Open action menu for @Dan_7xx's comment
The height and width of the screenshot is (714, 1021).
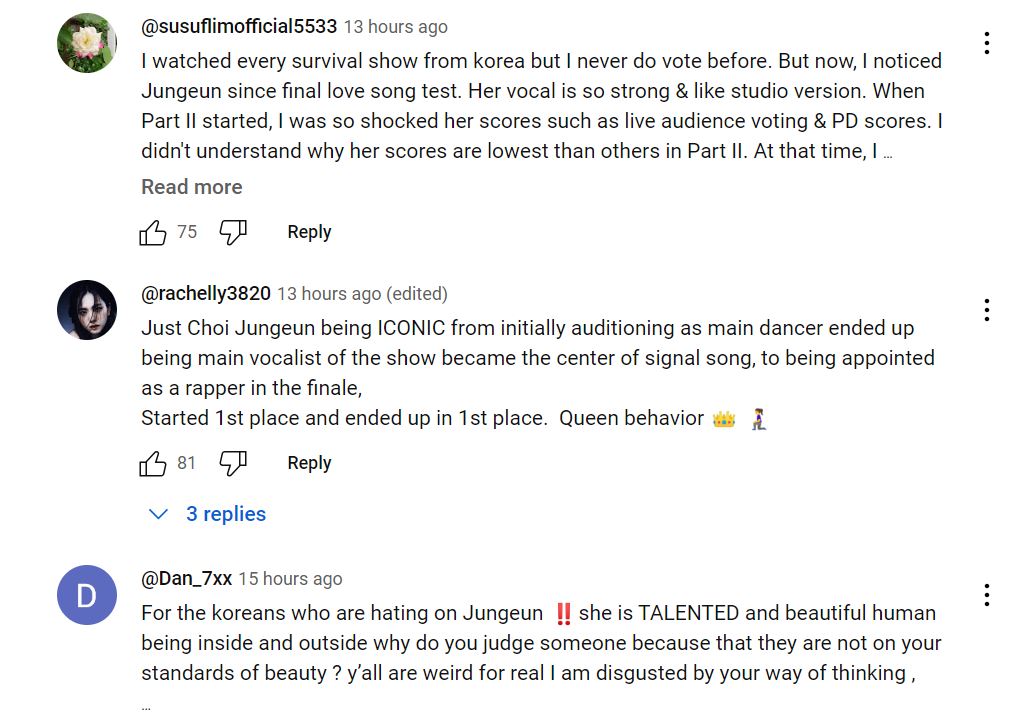(986, 595)
